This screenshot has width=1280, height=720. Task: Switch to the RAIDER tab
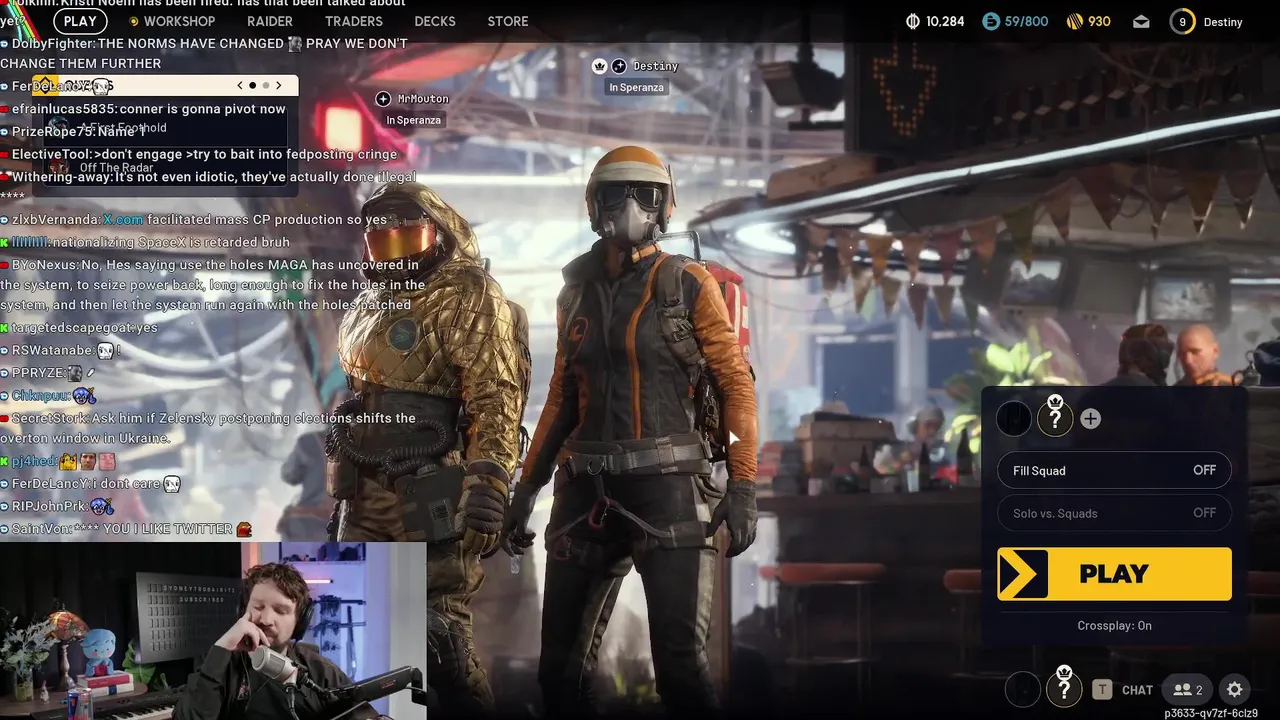(270, 21)
